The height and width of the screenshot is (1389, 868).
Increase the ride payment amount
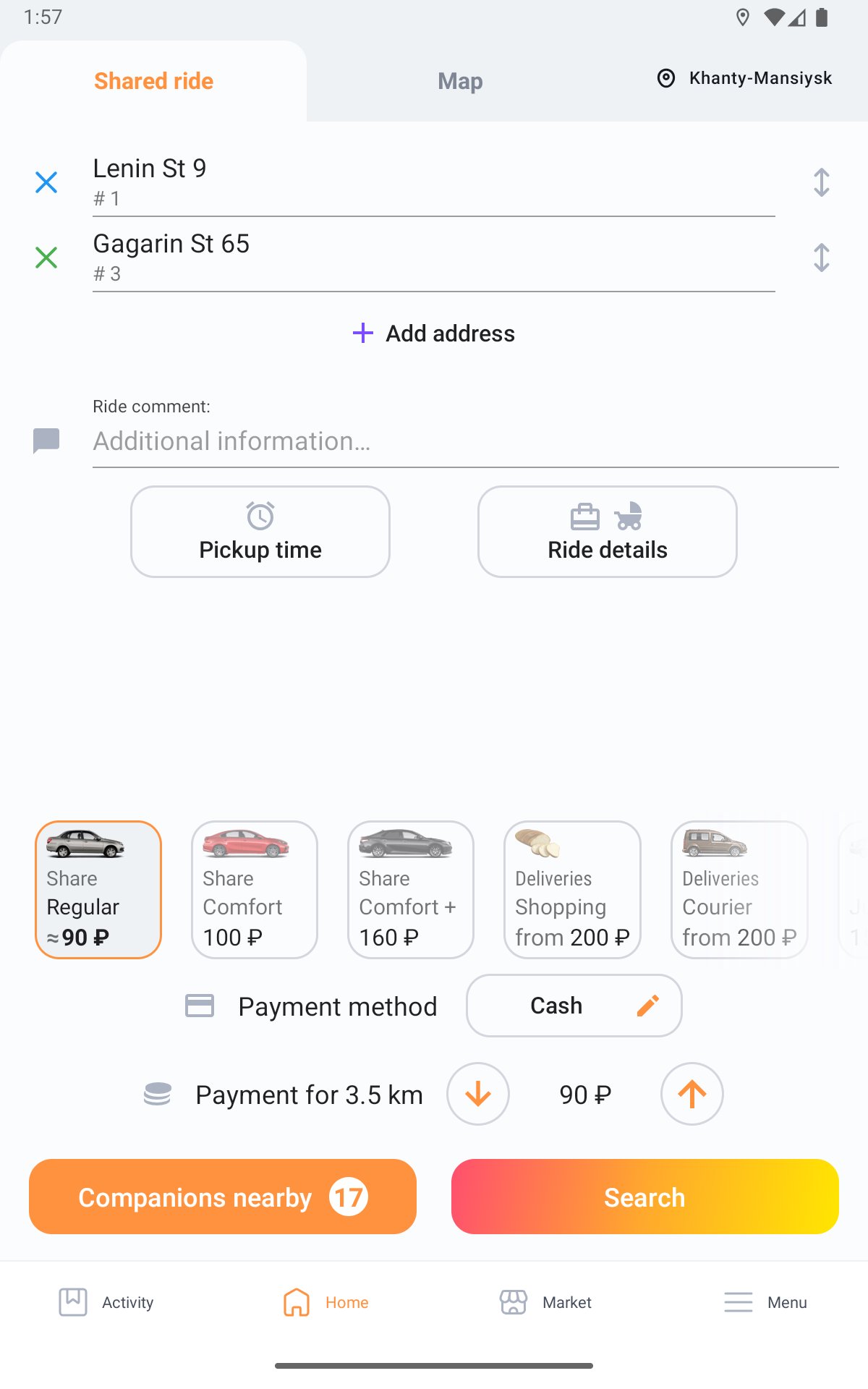coord(692,1094)
